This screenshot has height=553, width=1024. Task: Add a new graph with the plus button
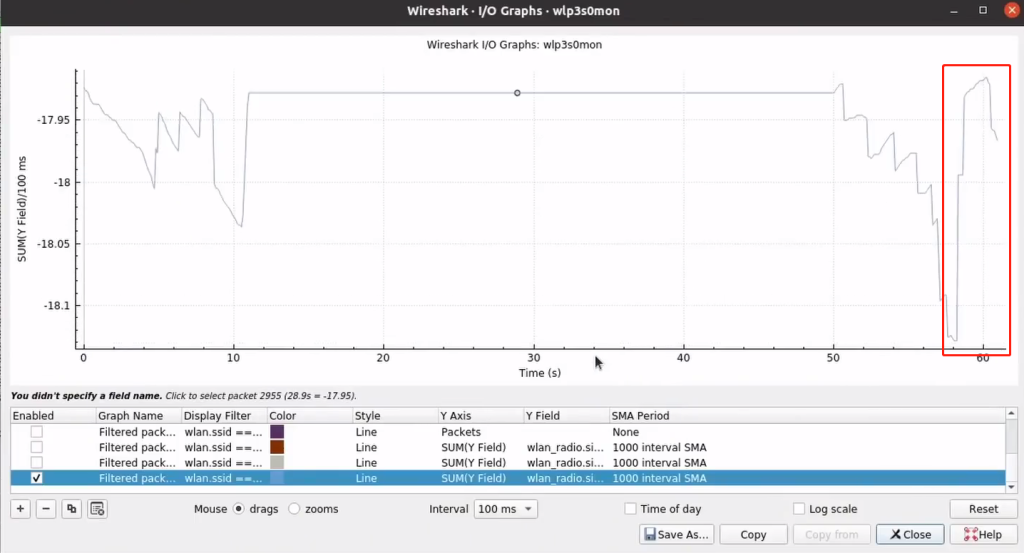click(x=20, y=509)
